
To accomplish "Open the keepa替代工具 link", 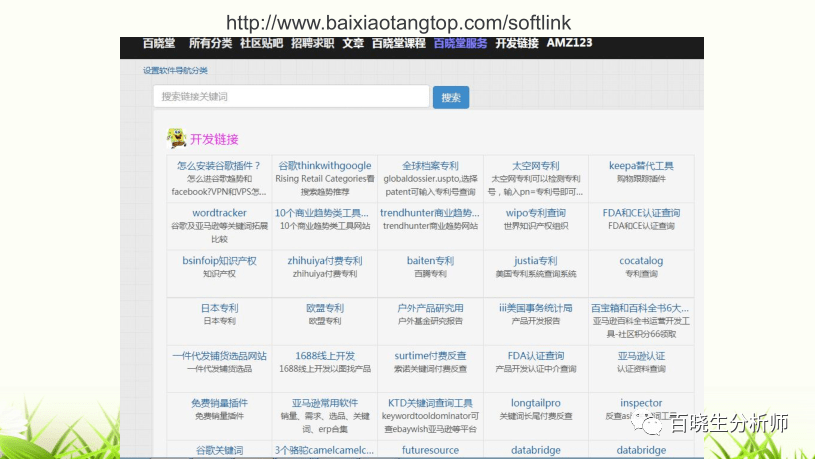I will point(641,166).
